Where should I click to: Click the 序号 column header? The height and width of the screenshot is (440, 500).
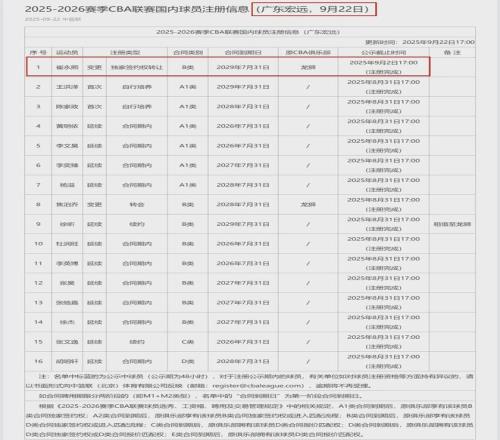38,53
